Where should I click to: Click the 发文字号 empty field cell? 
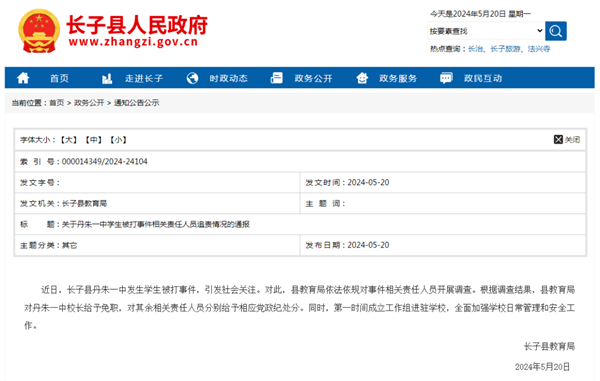point(157,182)
